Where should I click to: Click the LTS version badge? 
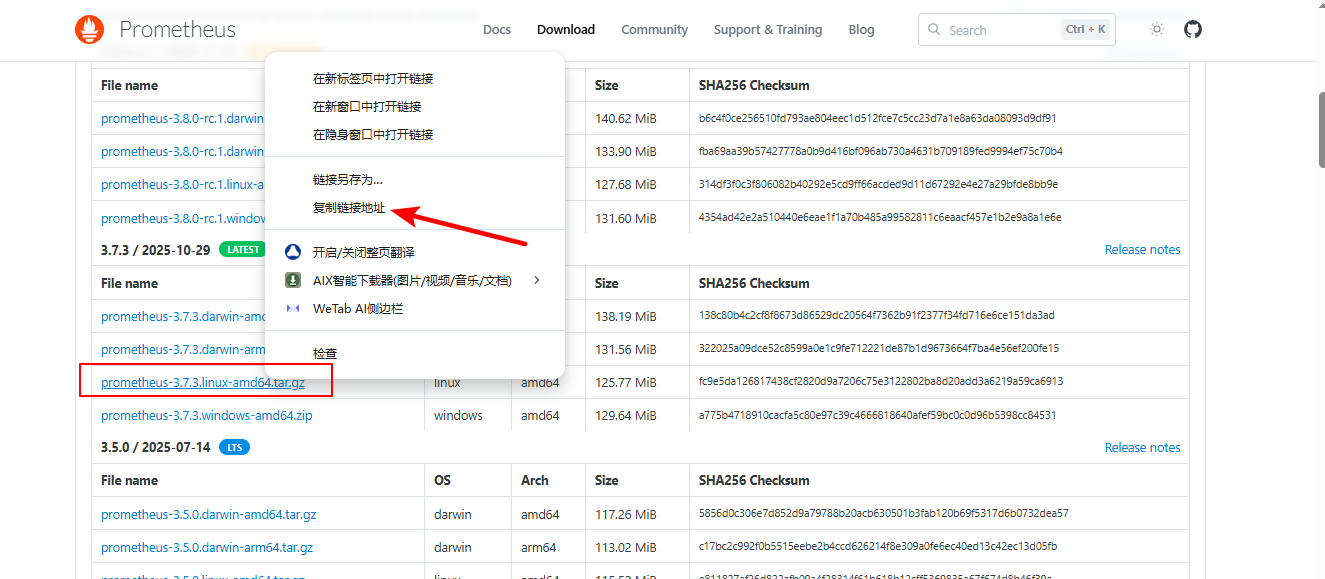[235, 448]
